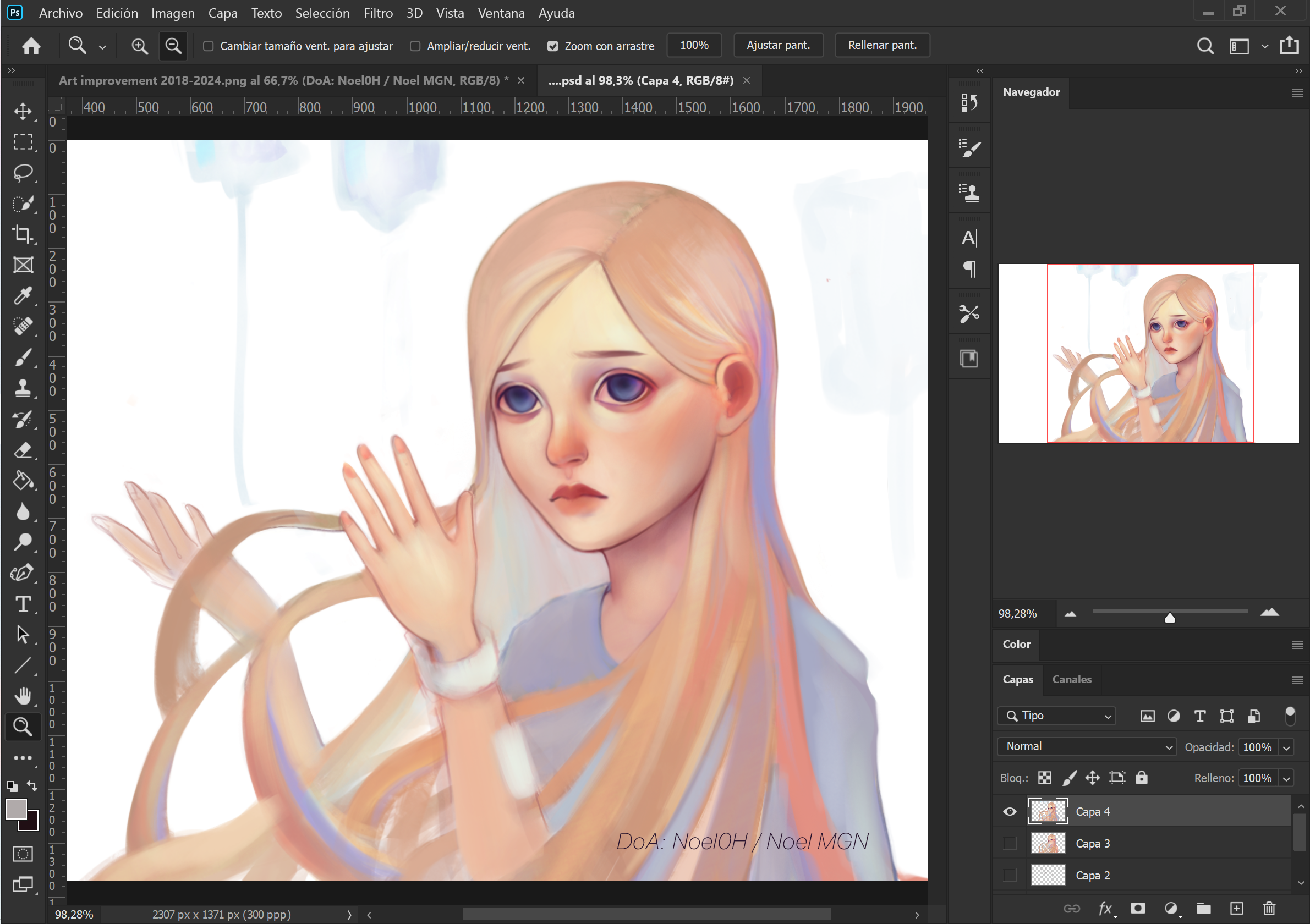This screenshot has height=924, width=1310.
Task: Select the Line tool
Action: tap(23, 665)
